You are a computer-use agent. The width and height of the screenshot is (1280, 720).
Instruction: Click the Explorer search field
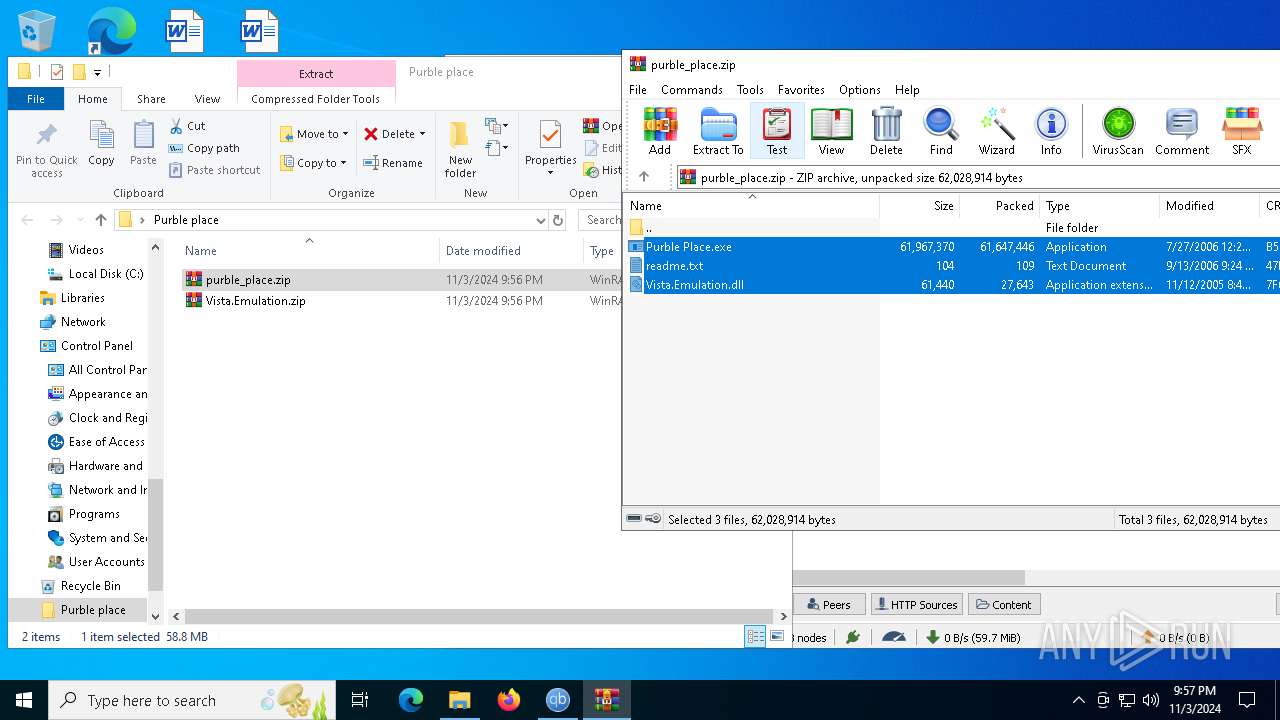click(600, 220)
